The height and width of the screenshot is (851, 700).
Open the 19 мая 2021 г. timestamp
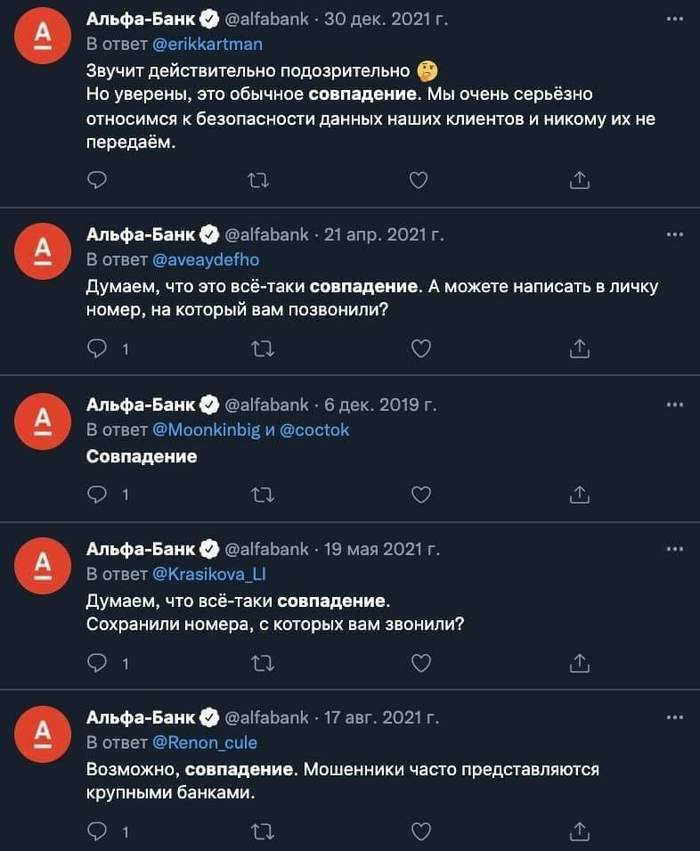[383, 549]
